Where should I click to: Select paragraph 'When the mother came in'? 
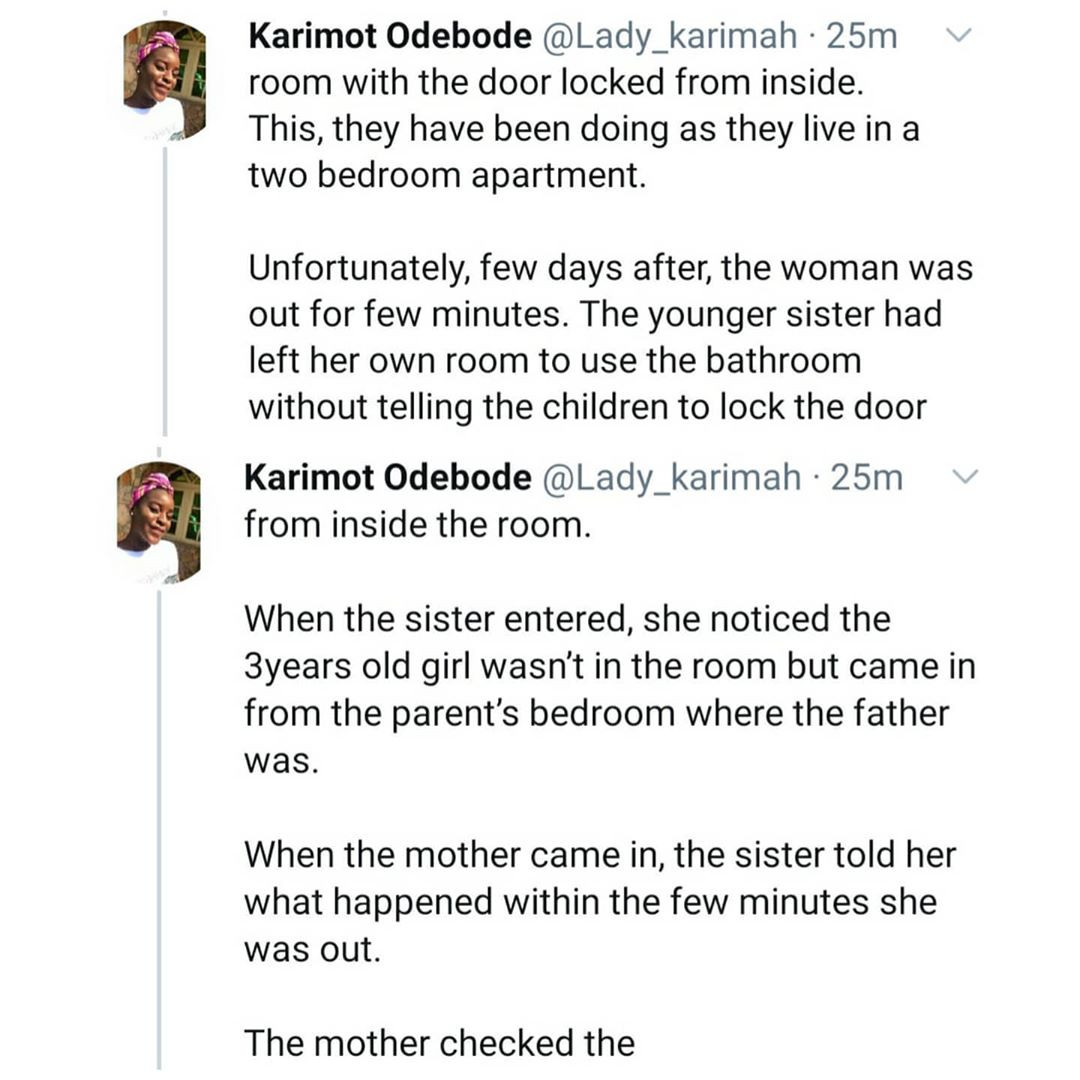[x=601, y=902]
